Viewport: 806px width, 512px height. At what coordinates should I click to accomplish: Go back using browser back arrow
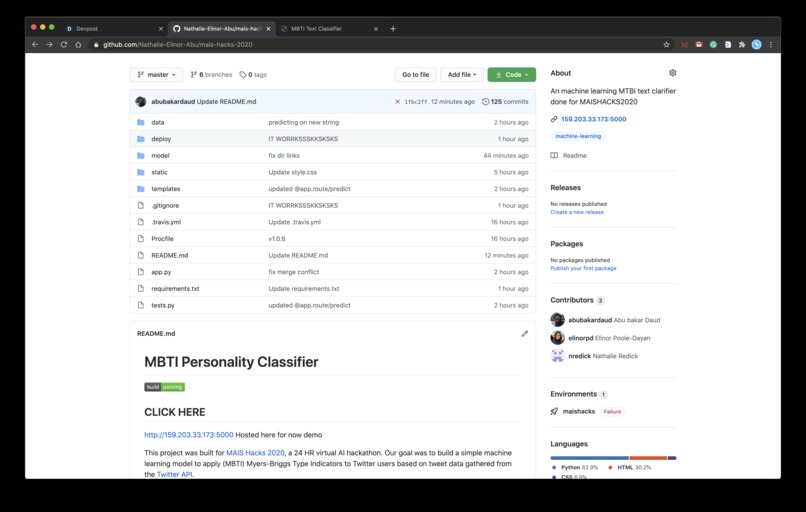pyautogui.click(x=35, y=45)
